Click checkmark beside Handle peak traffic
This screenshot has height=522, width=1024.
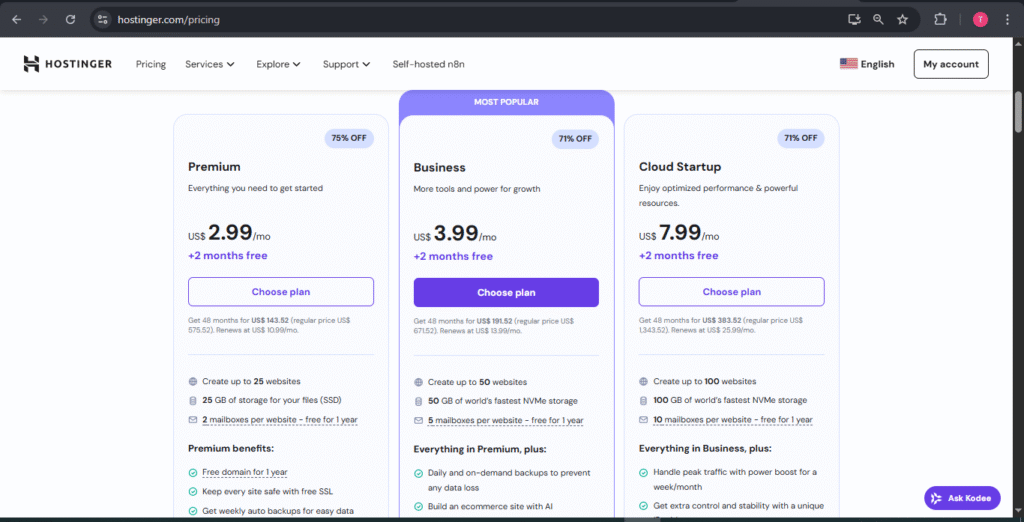pyautogui.click(x=643, y=472)
